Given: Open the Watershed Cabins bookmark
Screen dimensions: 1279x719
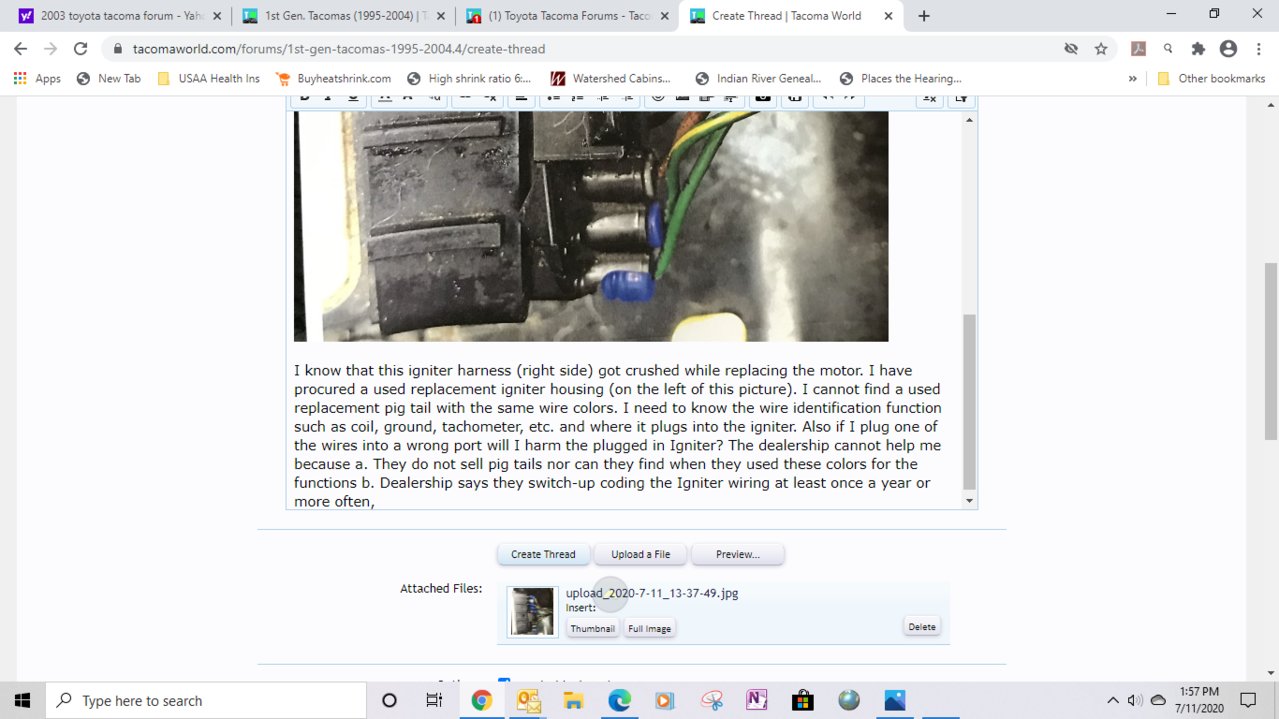Looking at the screenshot, I should [x=611, y=78].
